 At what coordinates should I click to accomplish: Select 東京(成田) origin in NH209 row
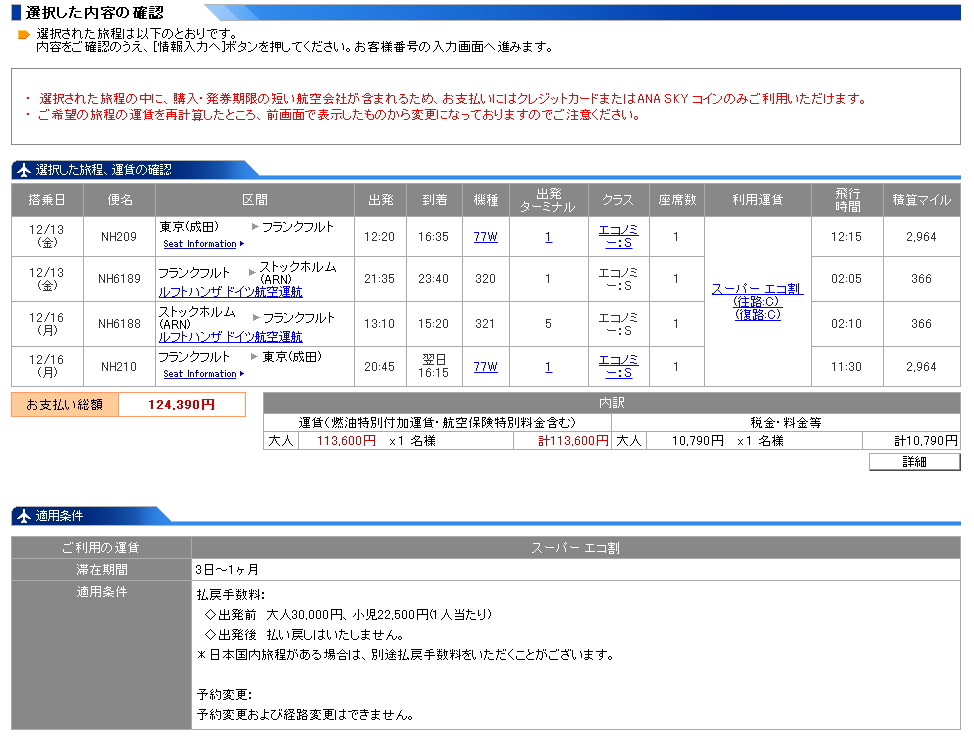189,227
